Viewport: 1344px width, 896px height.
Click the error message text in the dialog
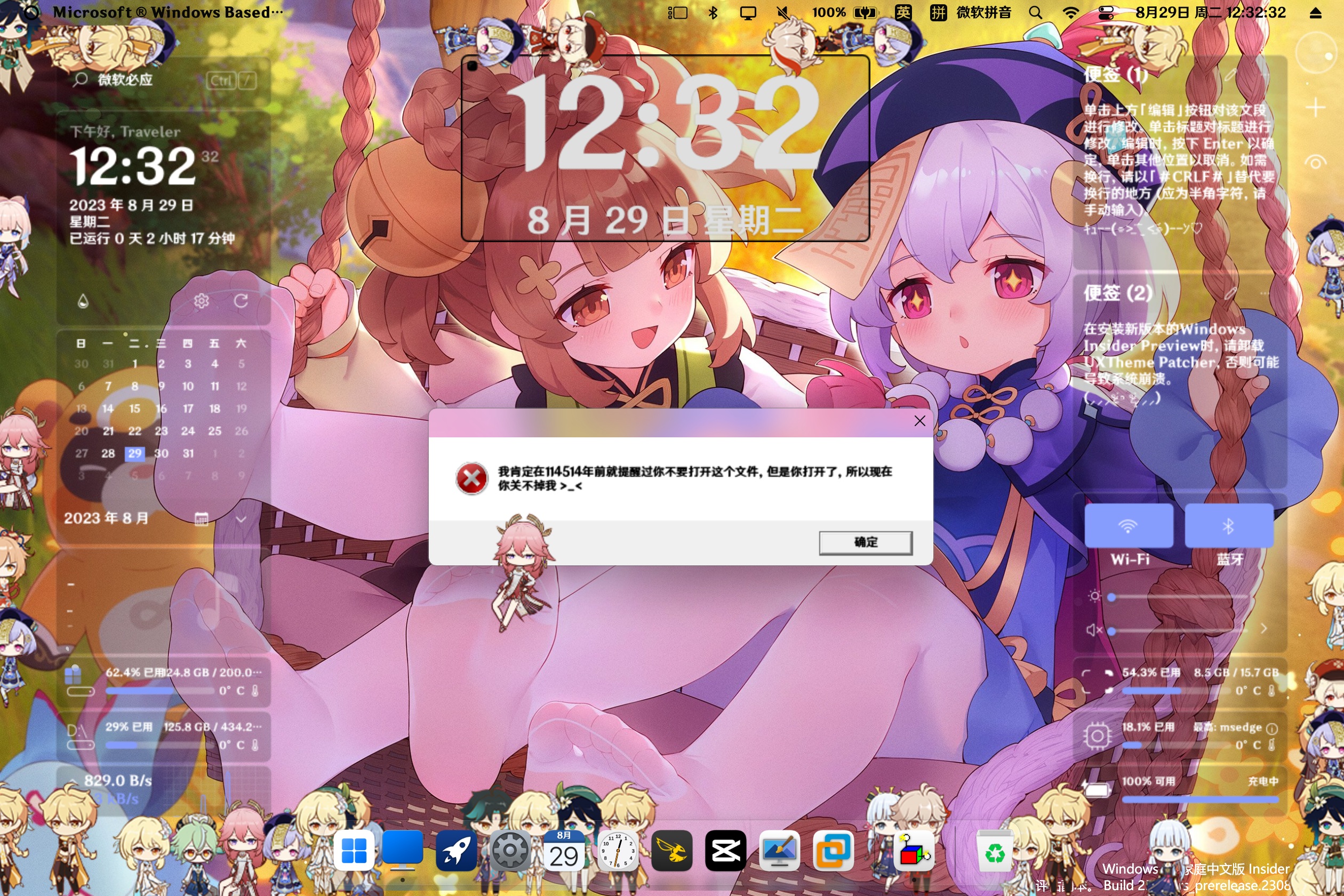(x=694, y=478)
